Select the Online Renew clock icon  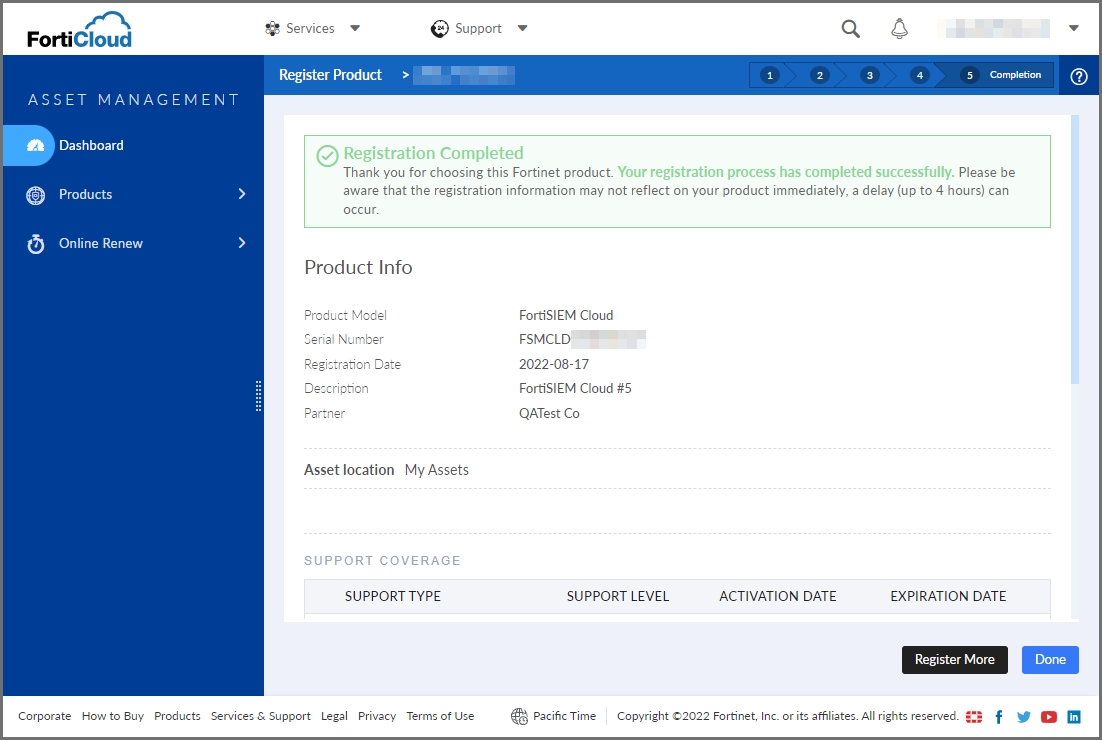pyautogui.click(x=37, y=243)
